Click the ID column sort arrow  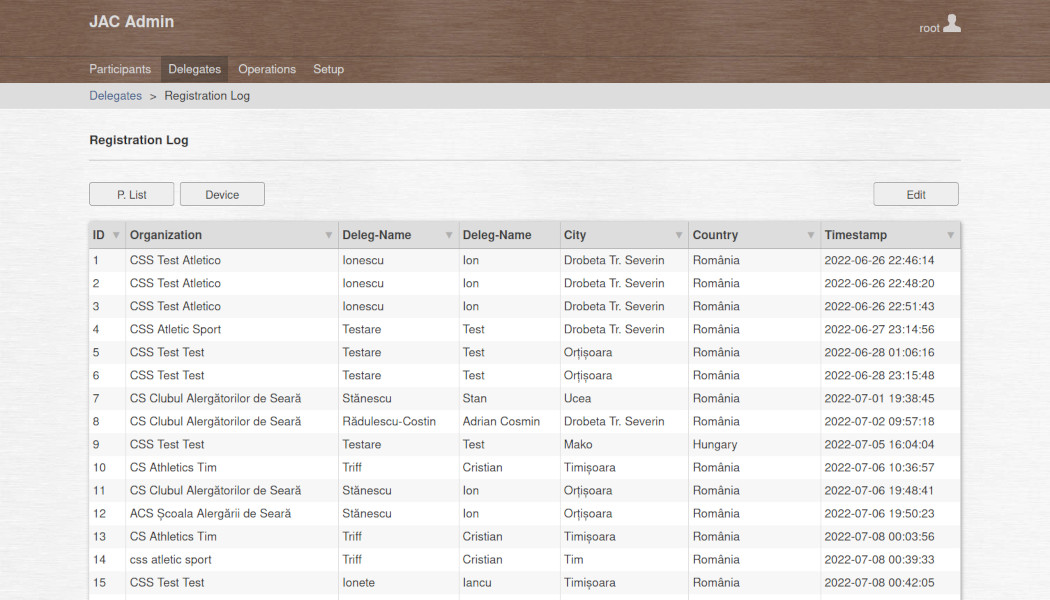pos(116,236)
